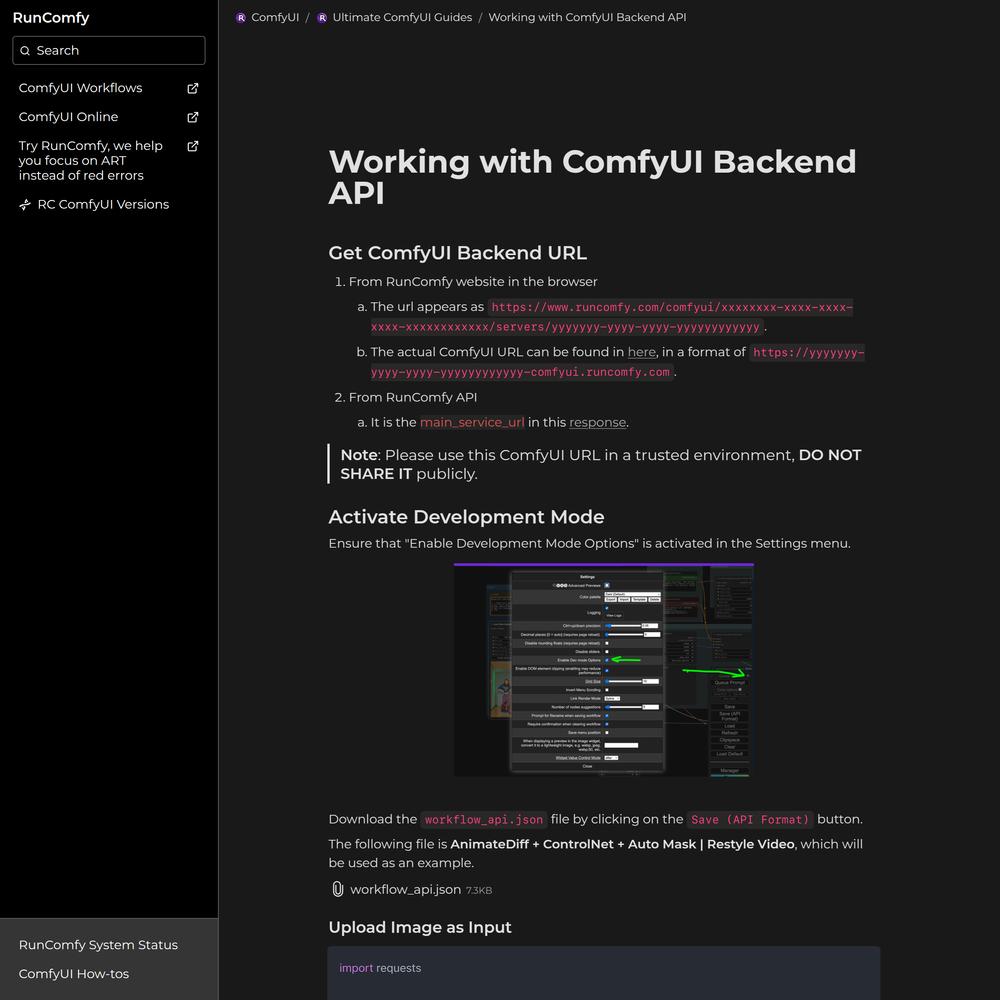Open ComfyUI Workflows in the sidebar
Image resolution: width=1000 pixels, height=1000 pixels.
click(108, 88)
